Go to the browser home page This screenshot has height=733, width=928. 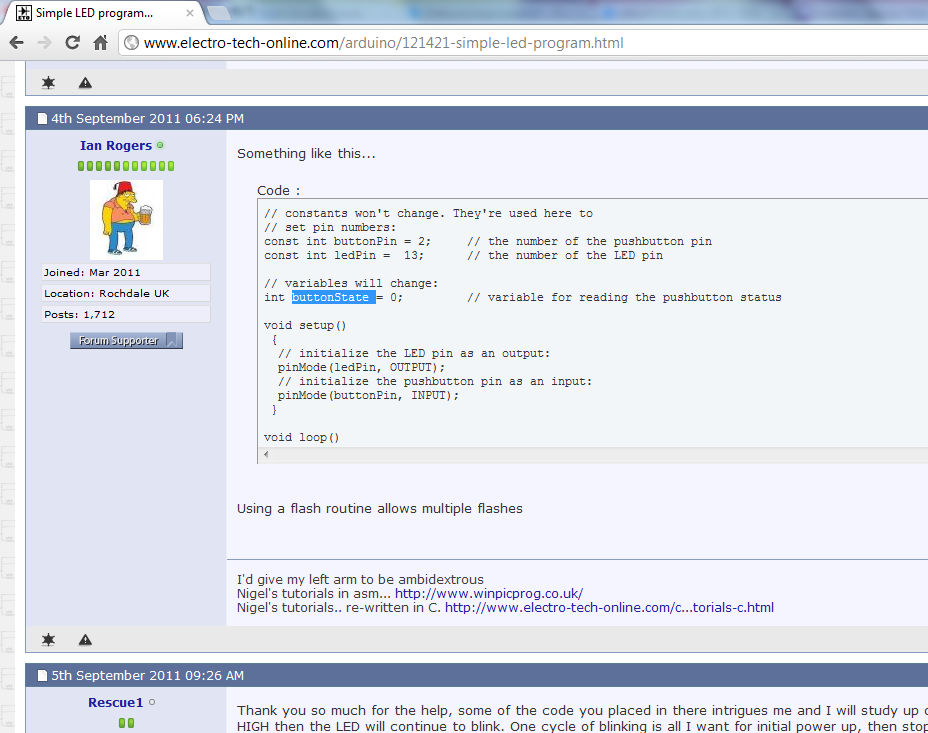pyautogui.click(x=100, y=43)
